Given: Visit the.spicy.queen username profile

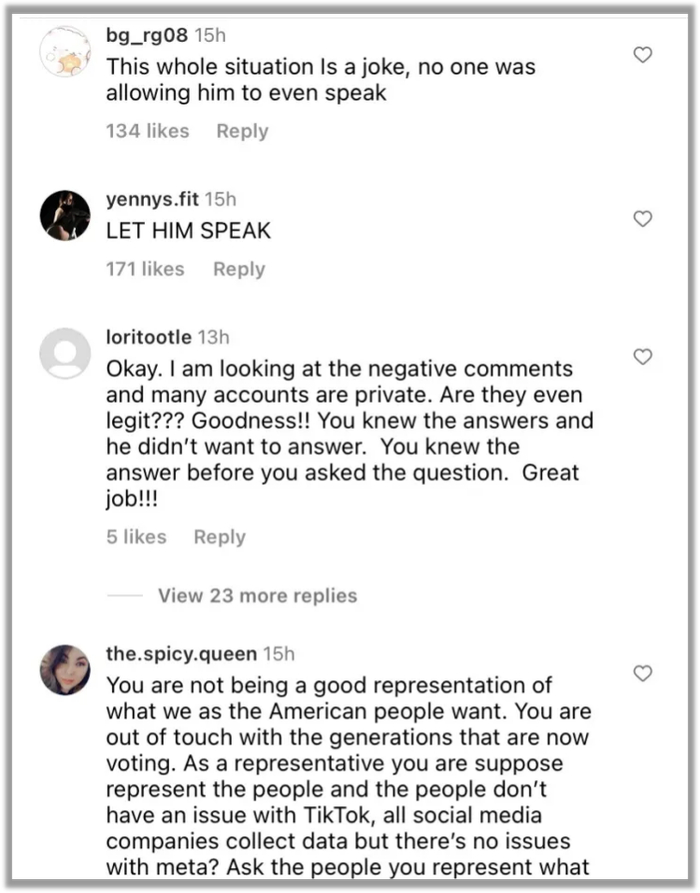Looking at the screenshot, I should pos(180,655).
